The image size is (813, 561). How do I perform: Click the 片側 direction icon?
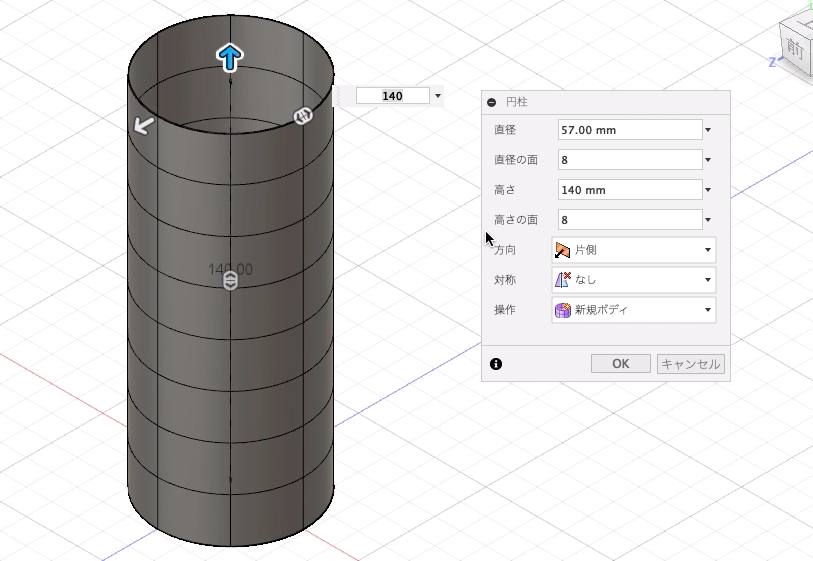[x=562, y=250]
